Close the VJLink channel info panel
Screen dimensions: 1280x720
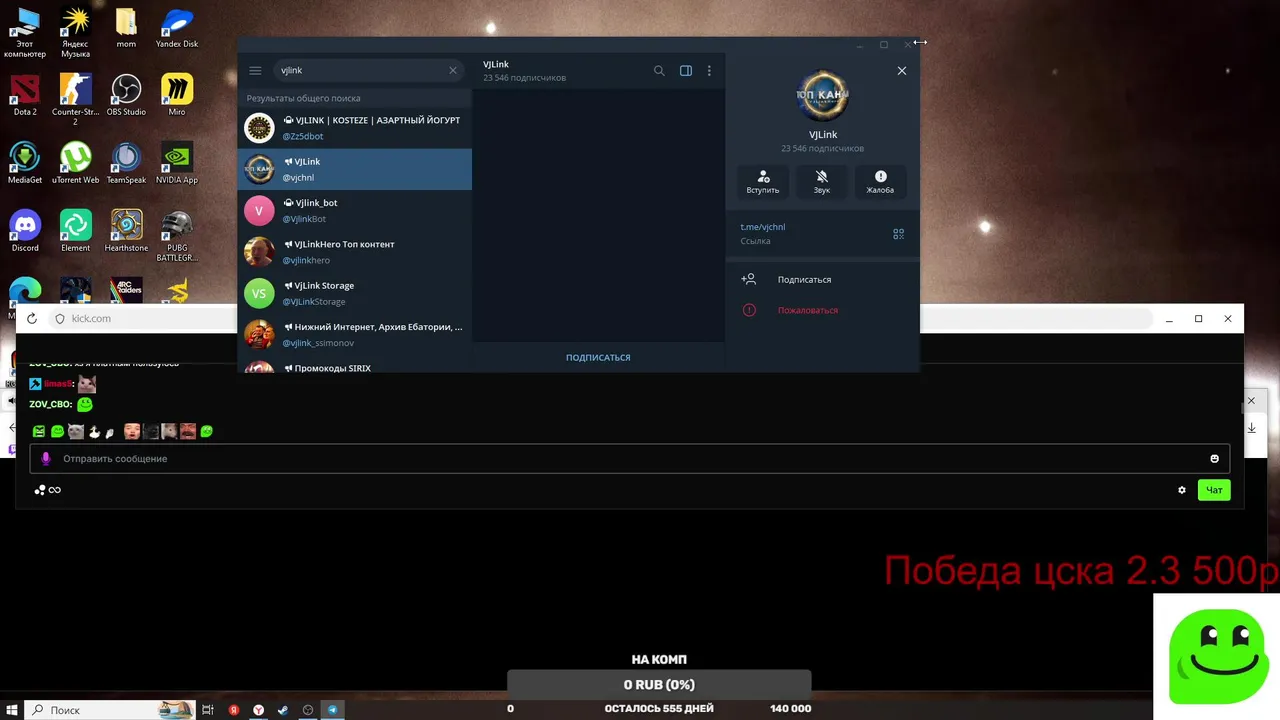click(x=902, y=71)
